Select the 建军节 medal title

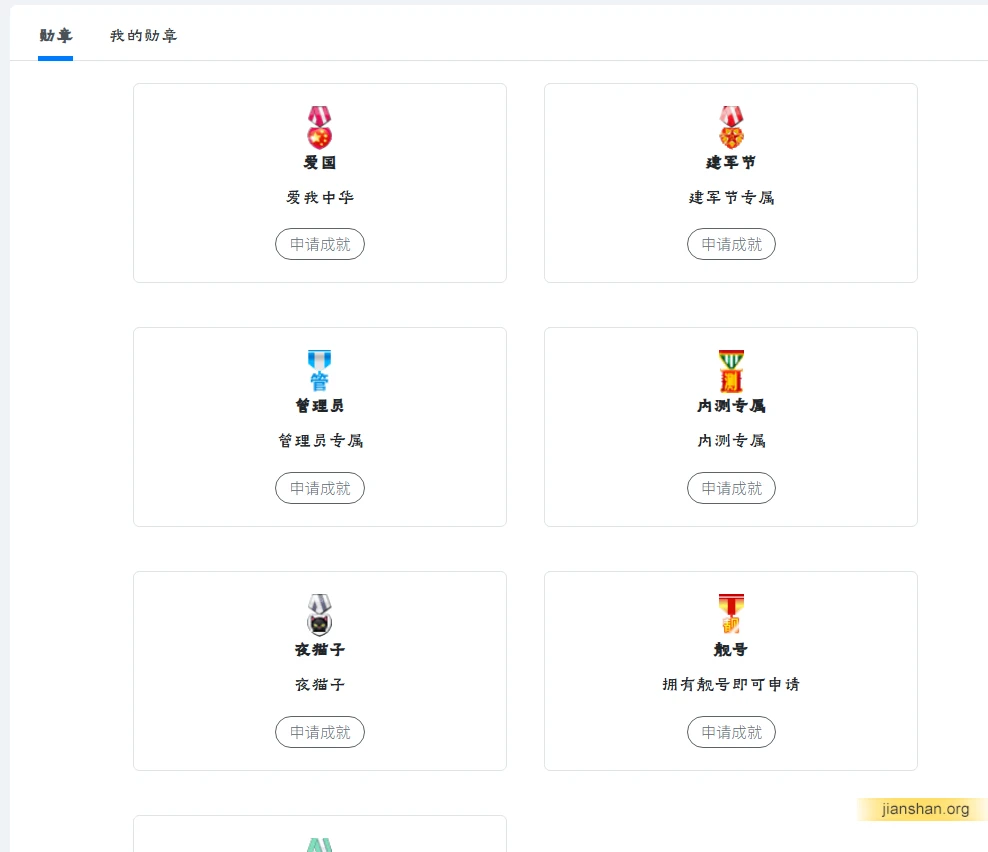click(731, 163)
